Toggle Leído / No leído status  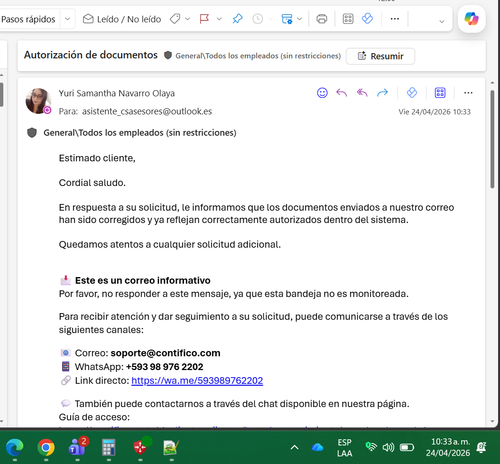pyautogui.click(x=122, y=19)
